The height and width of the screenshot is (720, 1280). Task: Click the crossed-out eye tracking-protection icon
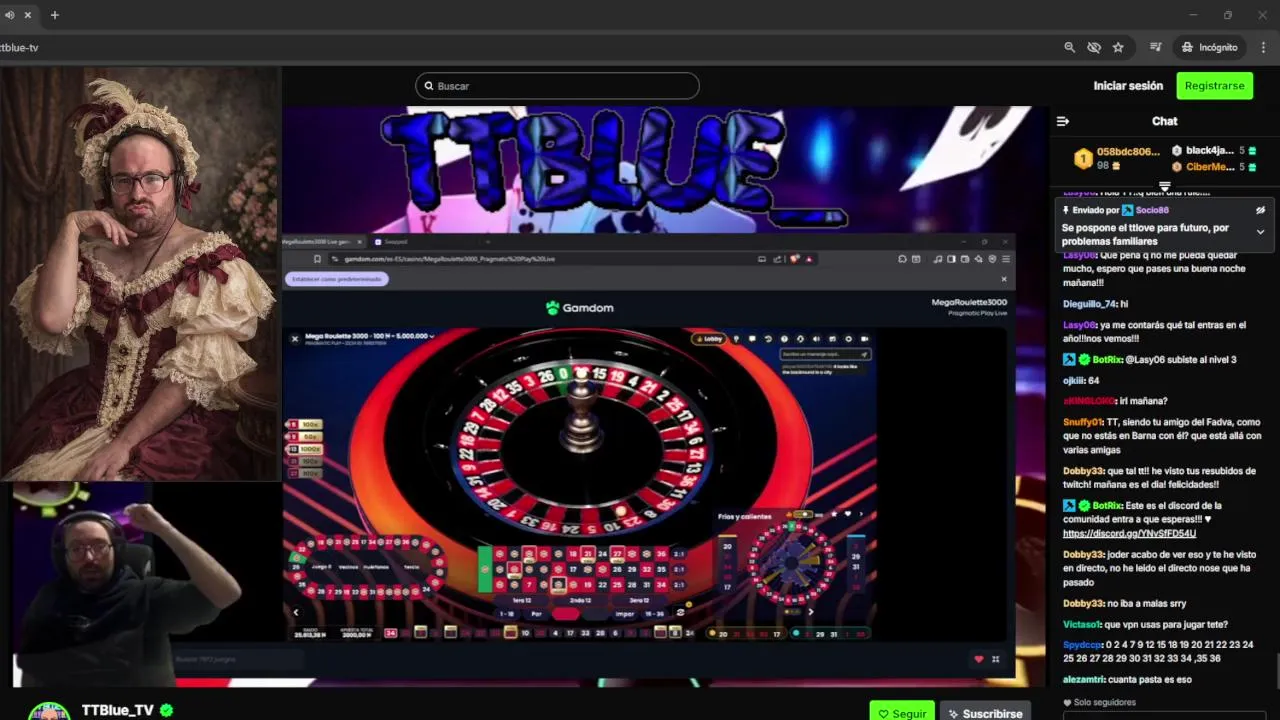pos(1094,47)
